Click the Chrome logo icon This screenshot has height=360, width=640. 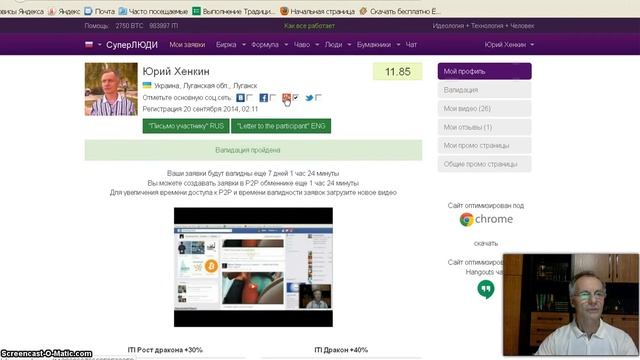tap(467, 219)
